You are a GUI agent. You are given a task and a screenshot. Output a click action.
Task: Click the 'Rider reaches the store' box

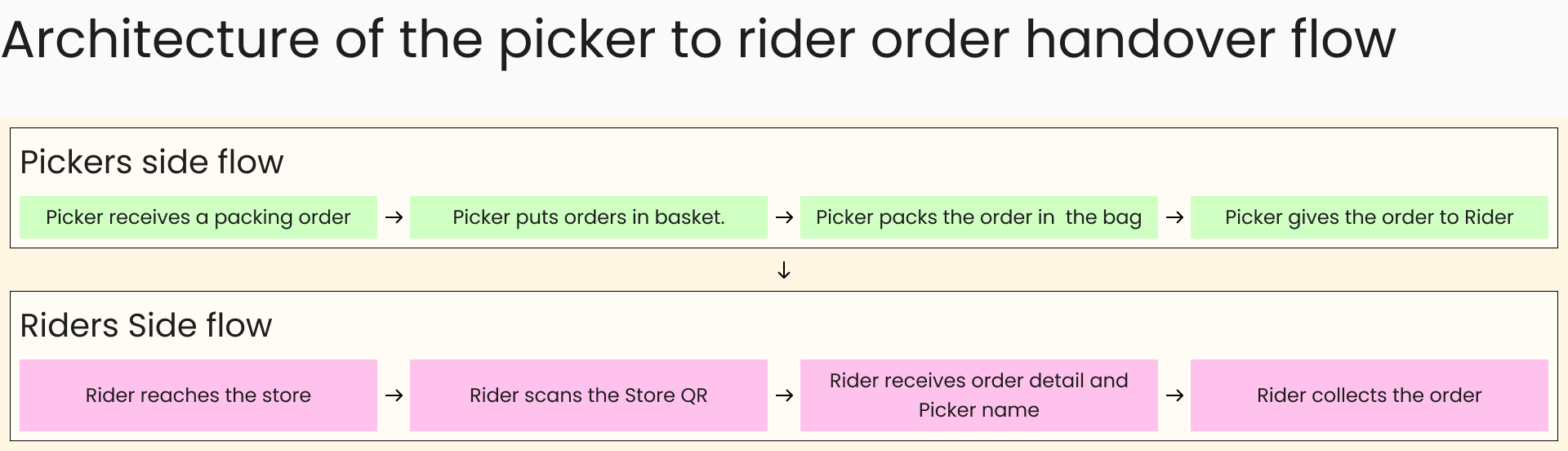click(198, 395)
